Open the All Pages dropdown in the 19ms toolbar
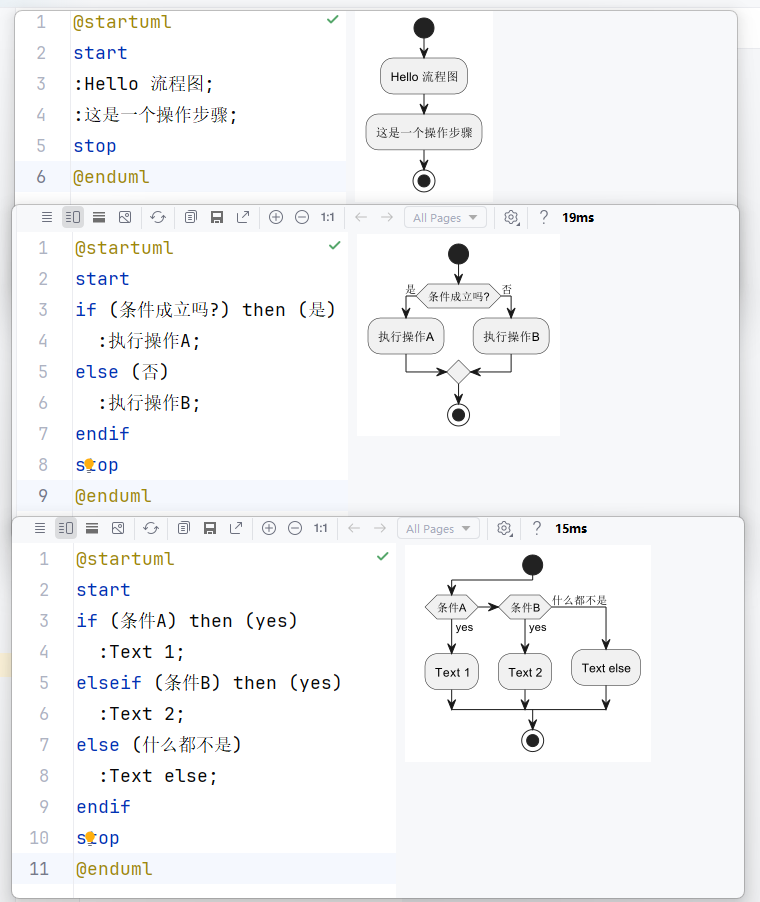 (446, 217)
